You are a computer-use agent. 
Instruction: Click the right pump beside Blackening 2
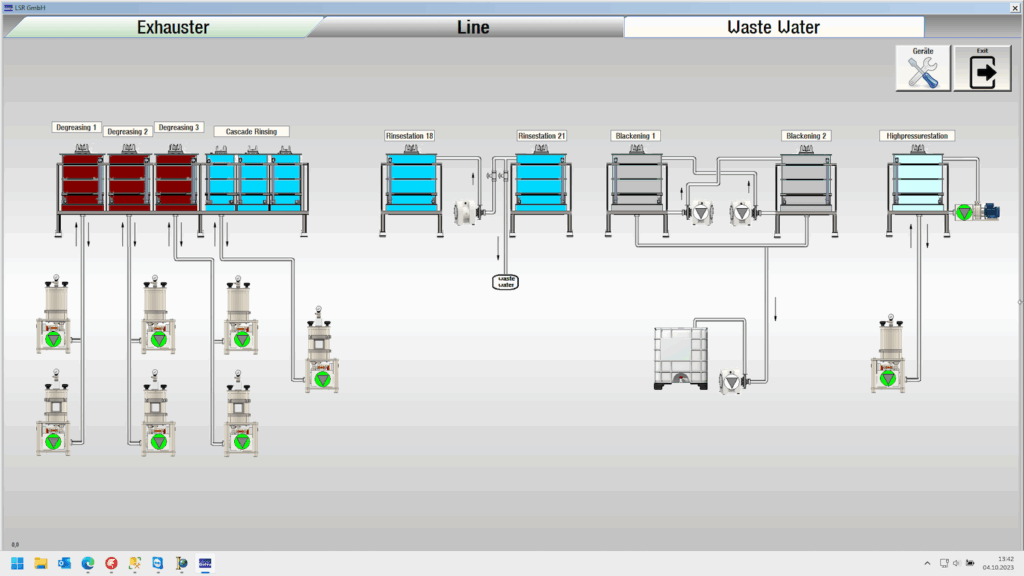point(744,213)
